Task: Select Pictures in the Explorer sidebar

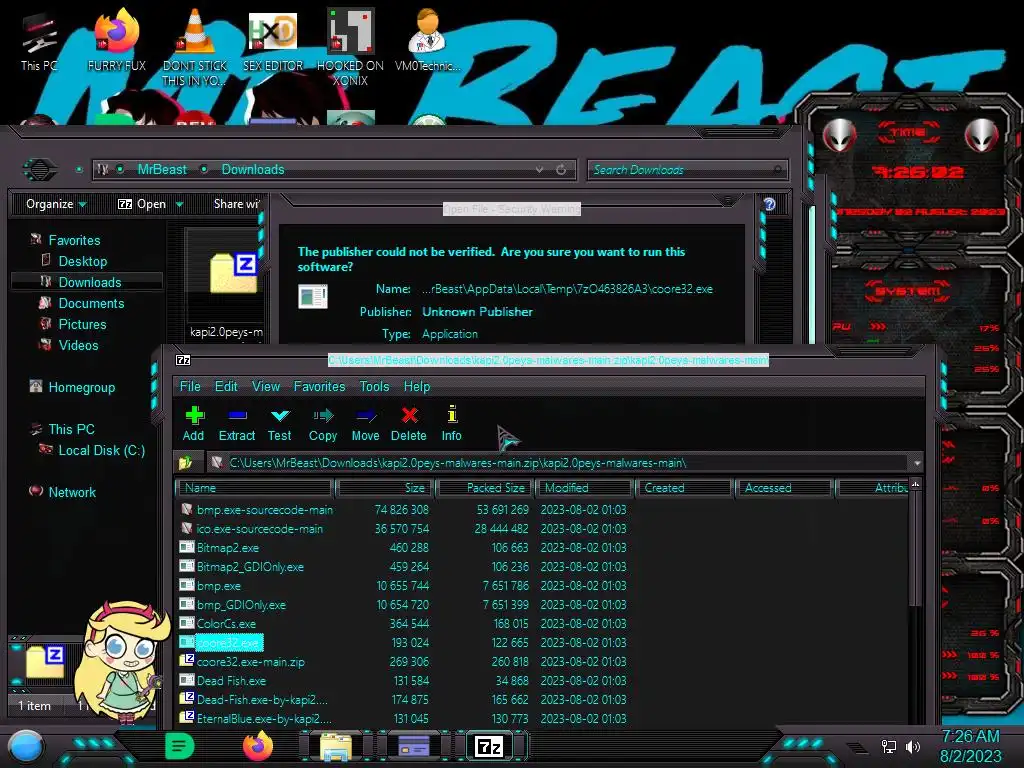Action: click(x=82, y=324)
